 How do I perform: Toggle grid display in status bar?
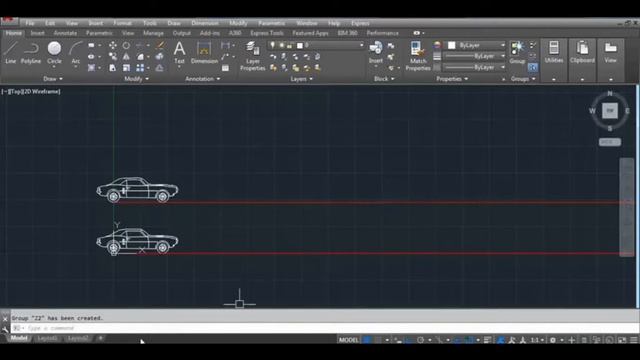[x=367, y=340]
